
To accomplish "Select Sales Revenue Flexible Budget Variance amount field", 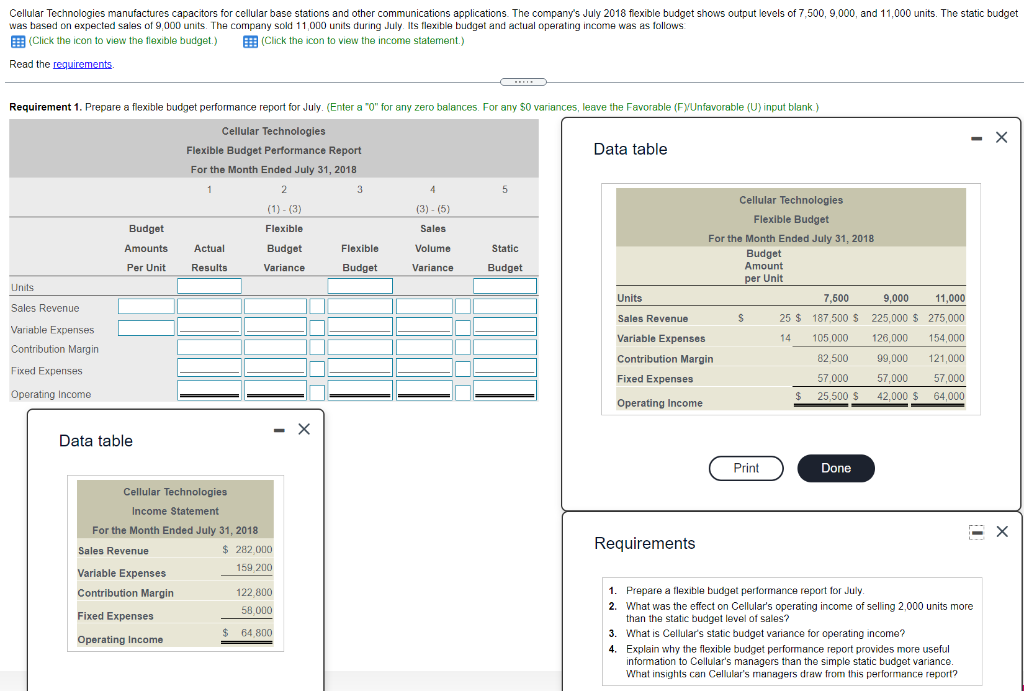I will point(276,306).
